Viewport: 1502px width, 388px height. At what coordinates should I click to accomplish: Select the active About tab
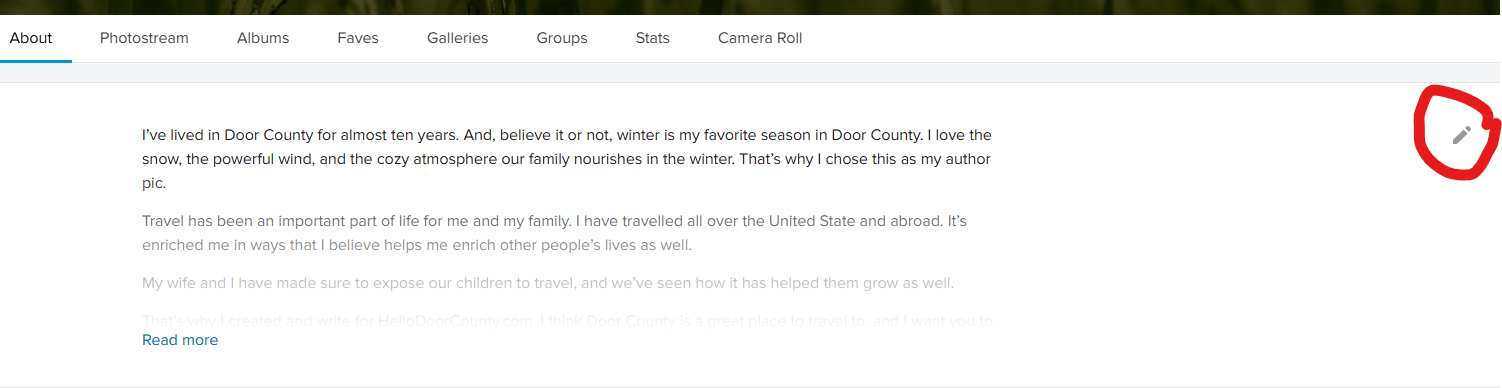pyautogui.click(x=31, y=38)
